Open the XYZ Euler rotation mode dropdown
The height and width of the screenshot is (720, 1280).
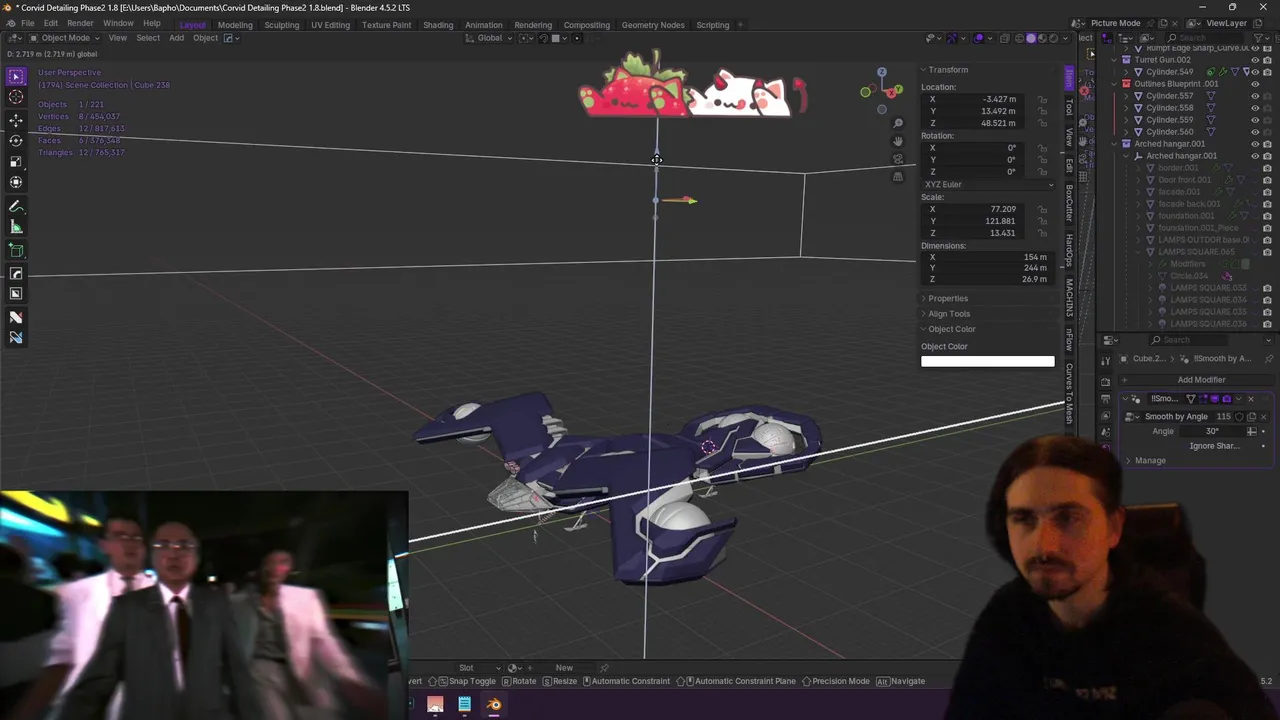click(987, 185)
